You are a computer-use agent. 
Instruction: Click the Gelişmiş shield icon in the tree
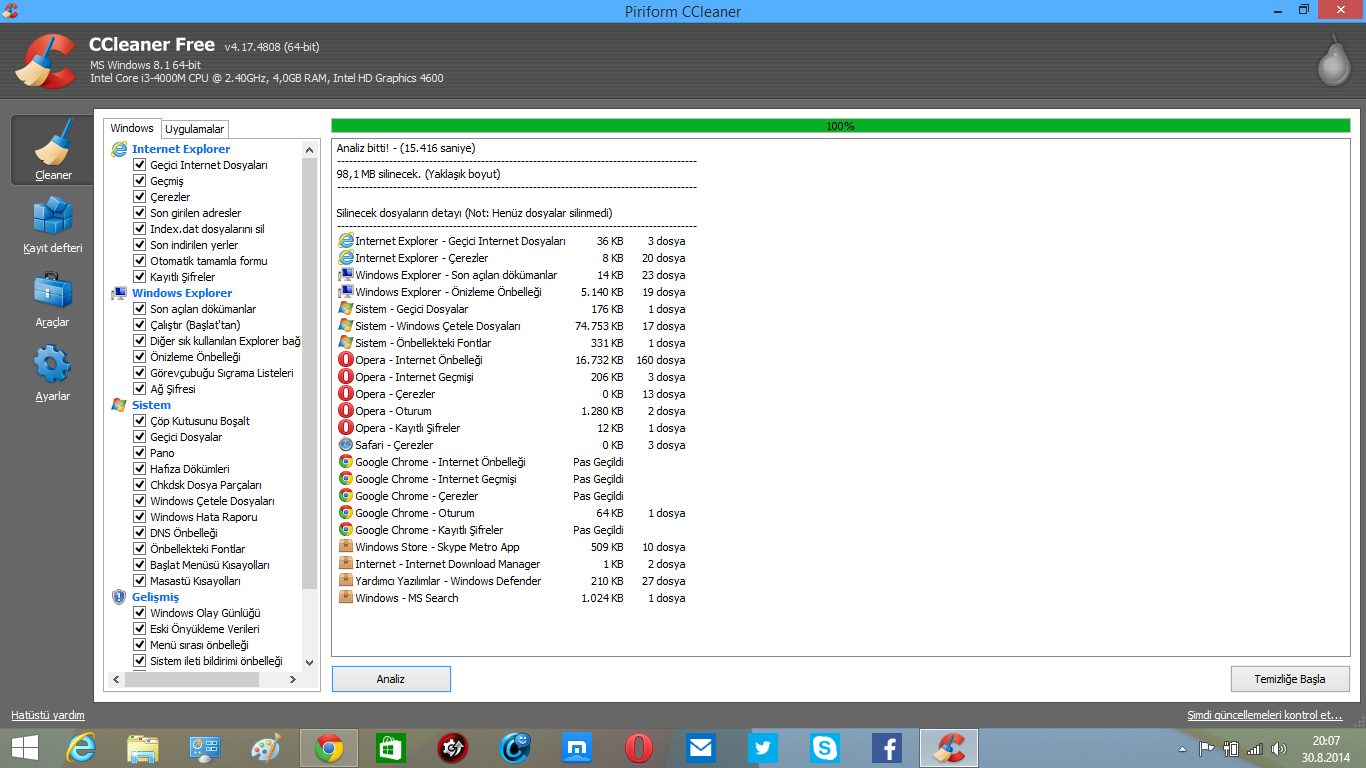click(119, 597)
